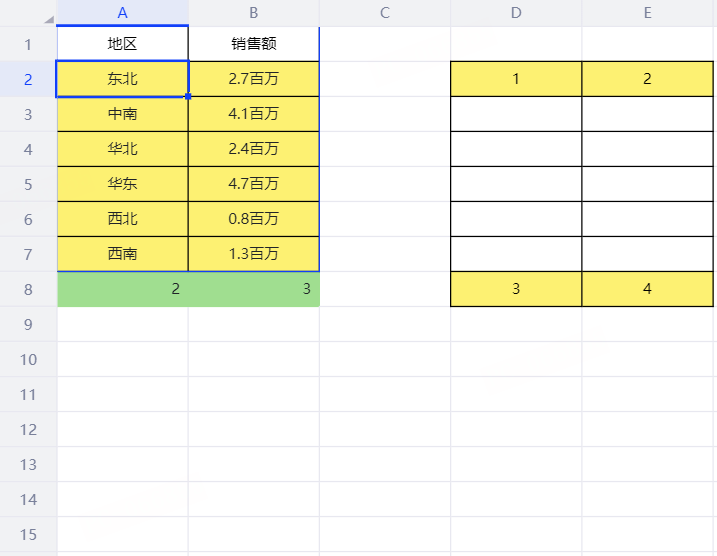Select the green cell containing 3
This screenshot has height=556, width=717.
tap(254, 289)
